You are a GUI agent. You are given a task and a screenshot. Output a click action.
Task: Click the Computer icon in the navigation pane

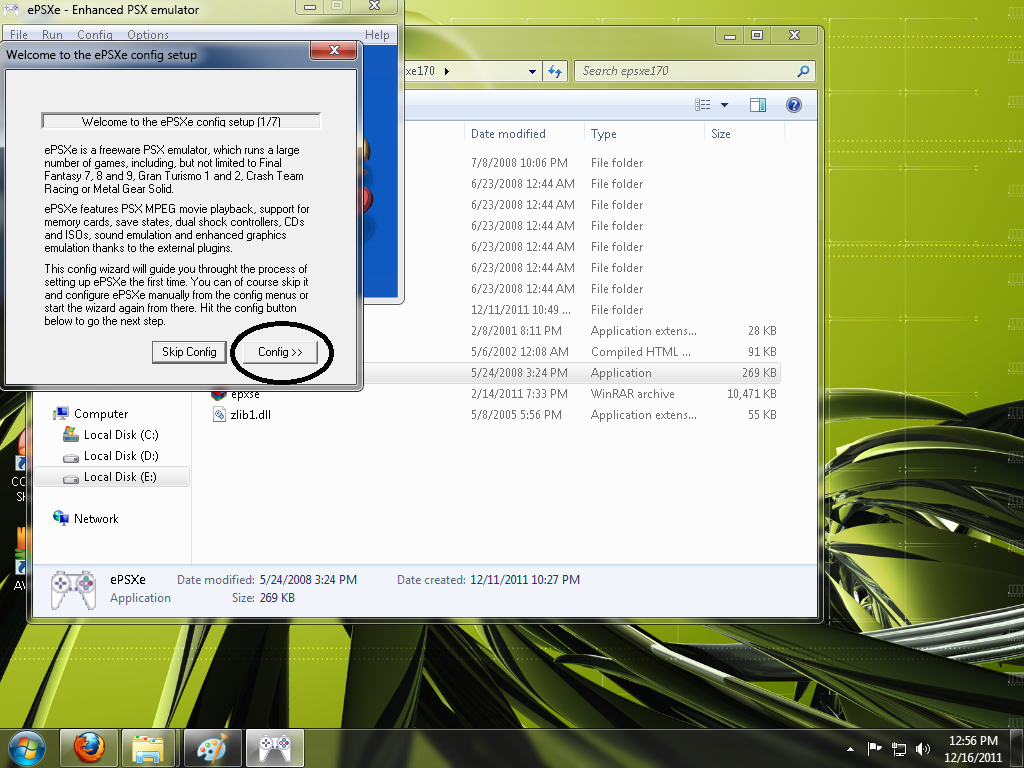pyautogui.click(x=61, y=413)
